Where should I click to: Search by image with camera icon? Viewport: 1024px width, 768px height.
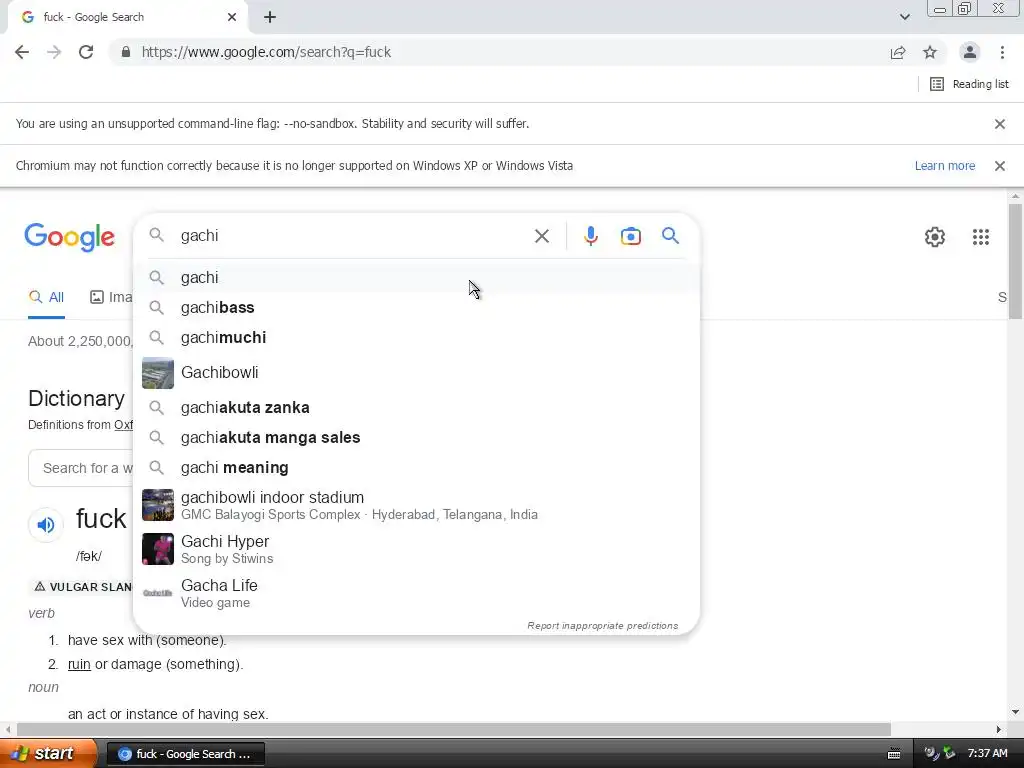click(x=631, y=236)
